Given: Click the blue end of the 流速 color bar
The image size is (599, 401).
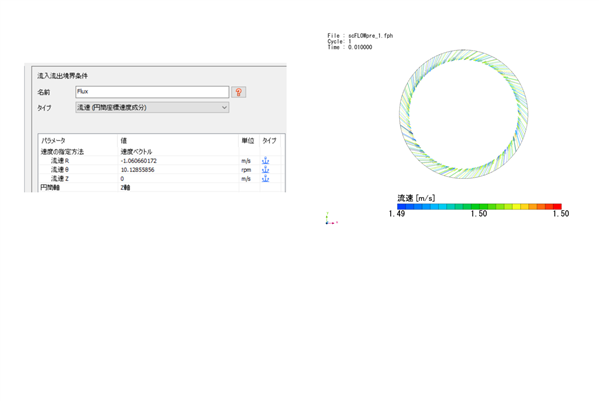Looking at the screenshot, I should point(401,207).
